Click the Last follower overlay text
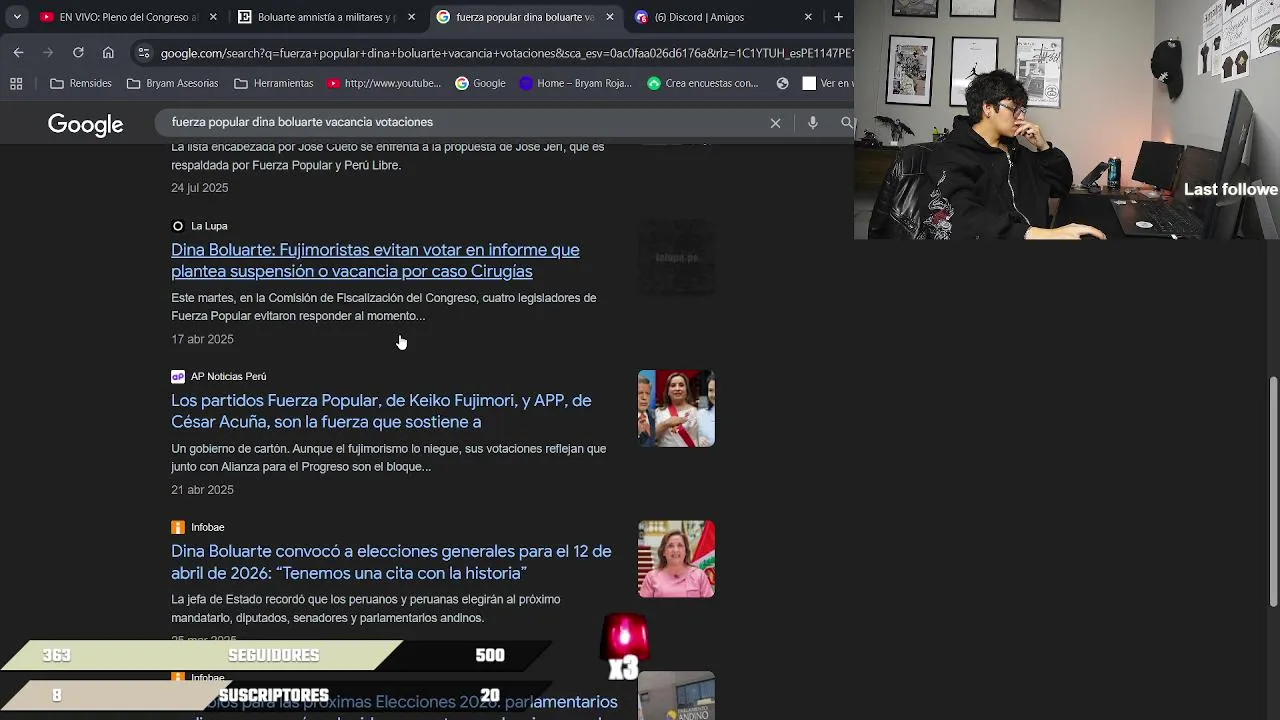The image size is (1280, 720). [1231, 189]
